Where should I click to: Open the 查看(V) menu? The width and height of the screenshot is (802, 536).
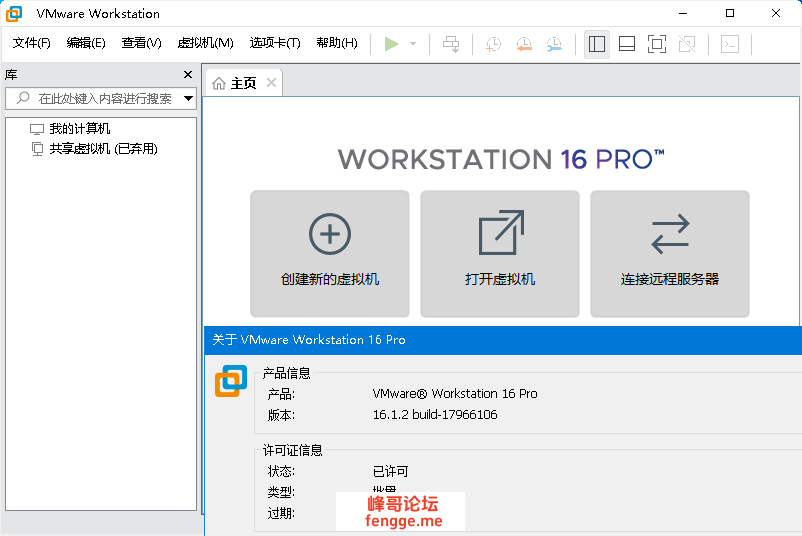click(x=141, y=43)
